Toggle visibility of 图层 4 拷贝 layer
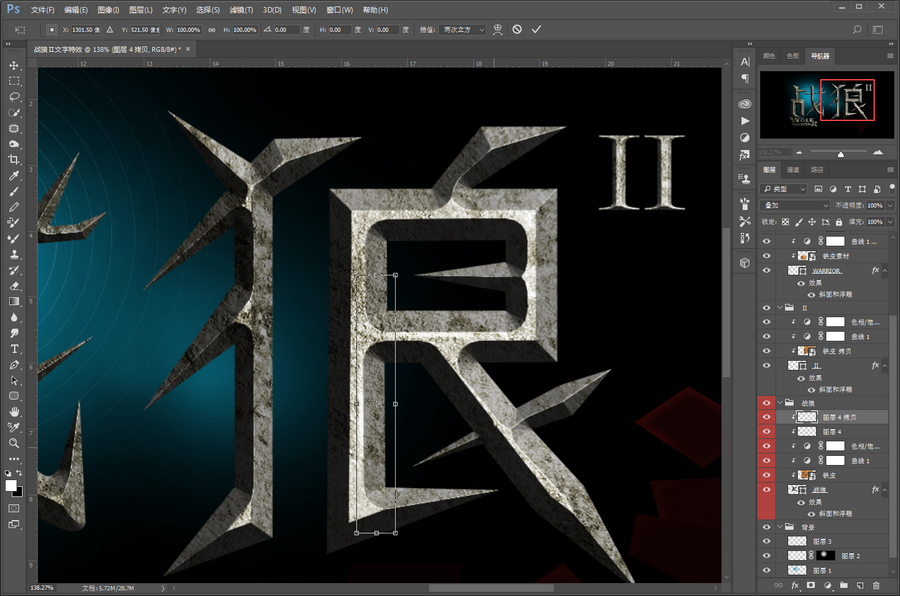 tap(767, 416)
